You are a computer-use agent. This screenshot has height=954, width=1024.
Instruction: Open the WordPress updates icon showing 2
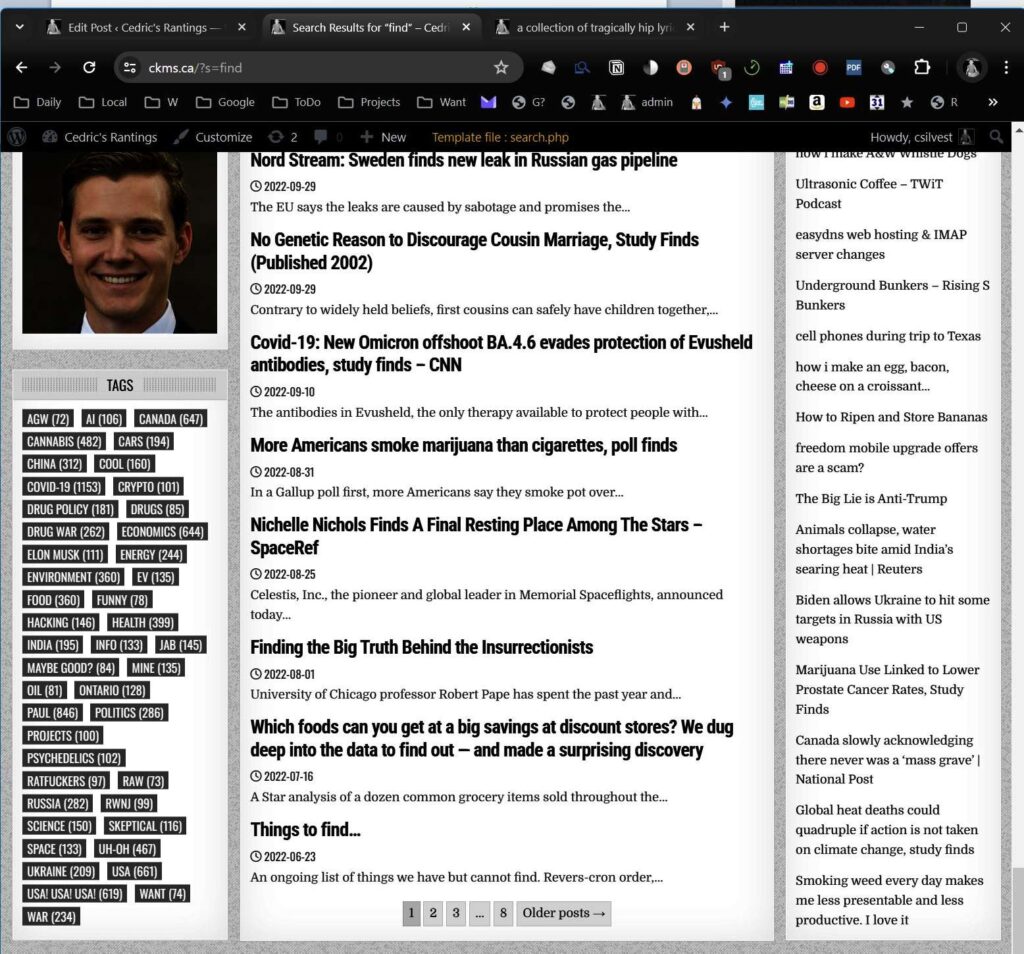[x=283, y=137]
